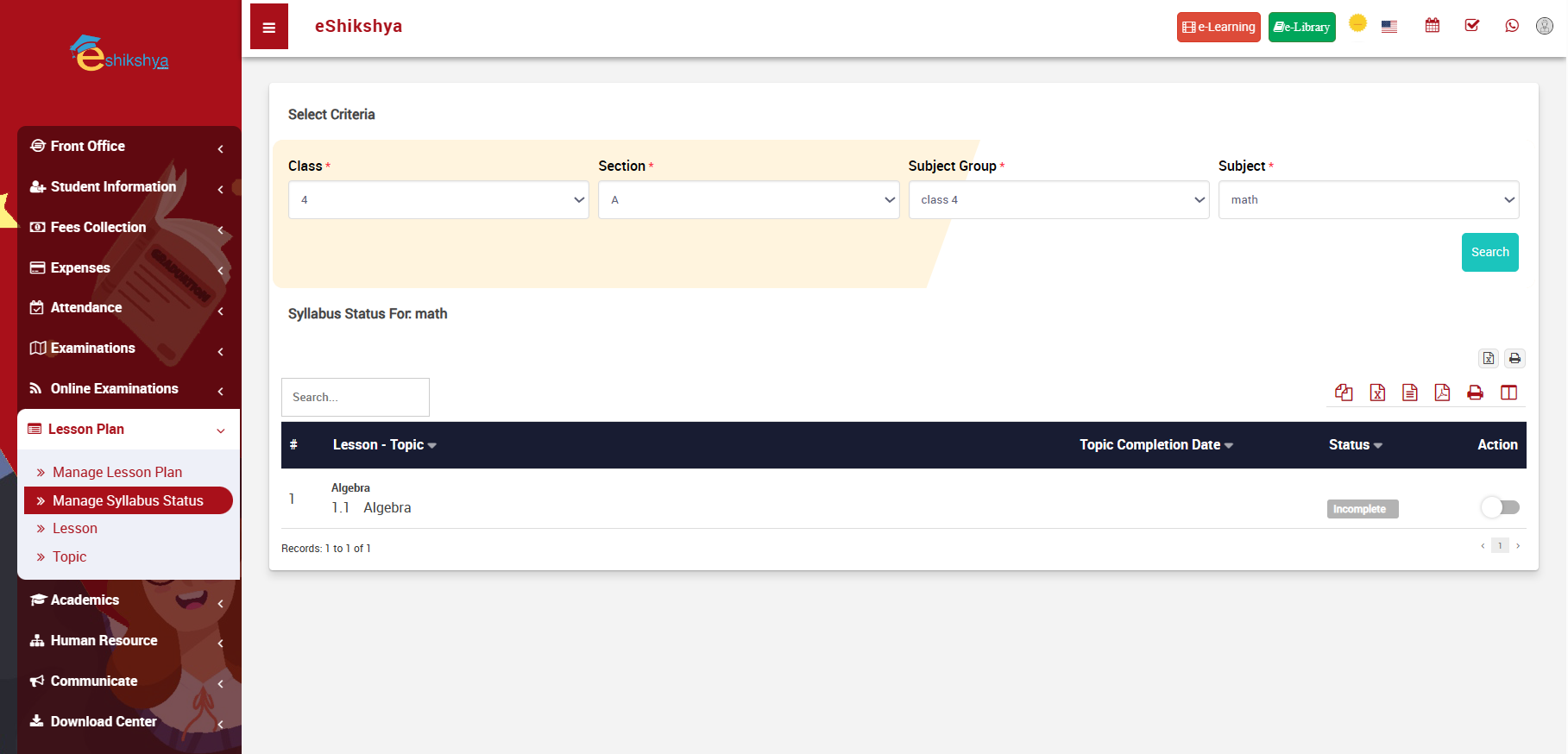Image resolution: width=1568 pixels, height=754 pixels.
Task: Open the calendar icon in header
Action: tap(1433, 26)
